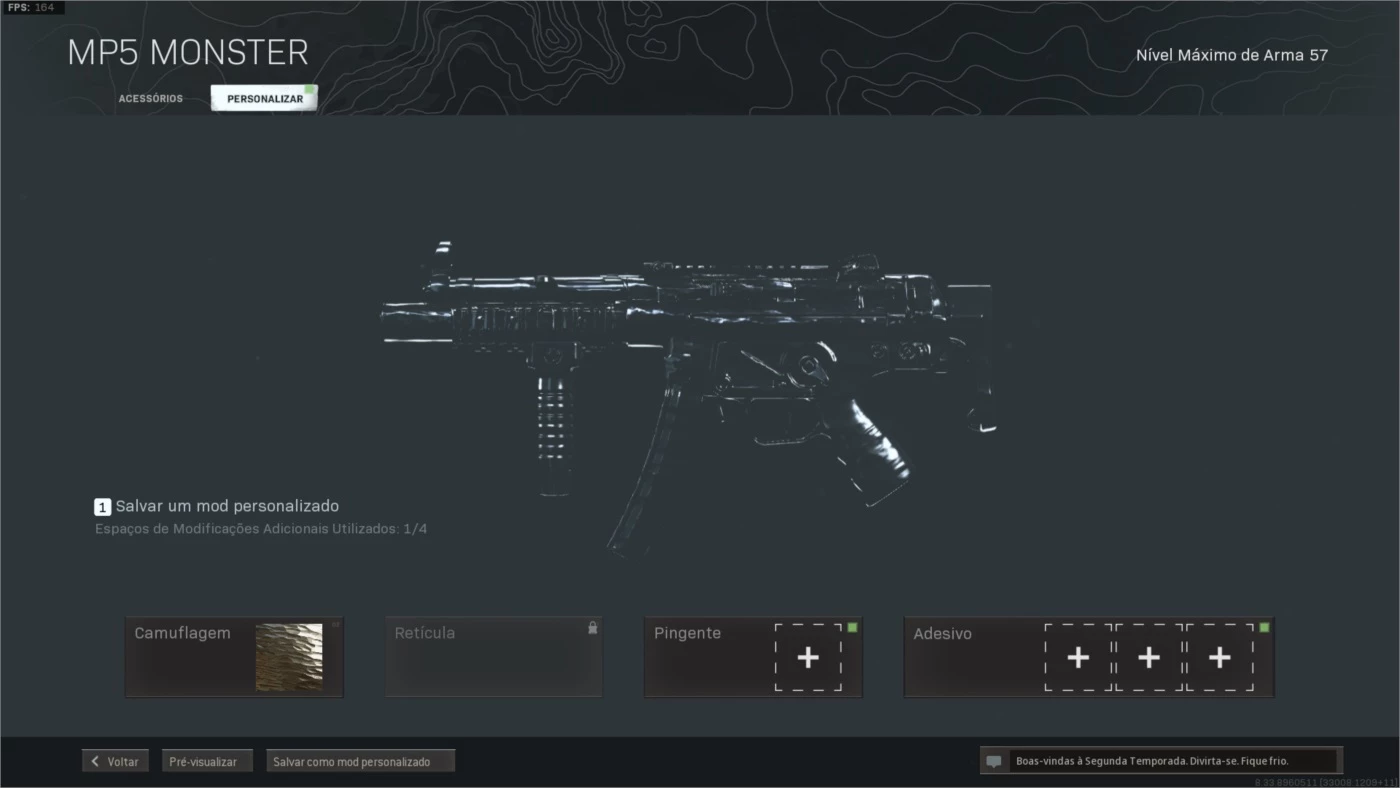
Task: Click the Espaços de Modificações Adicionais text
Action: pos(261,528)
